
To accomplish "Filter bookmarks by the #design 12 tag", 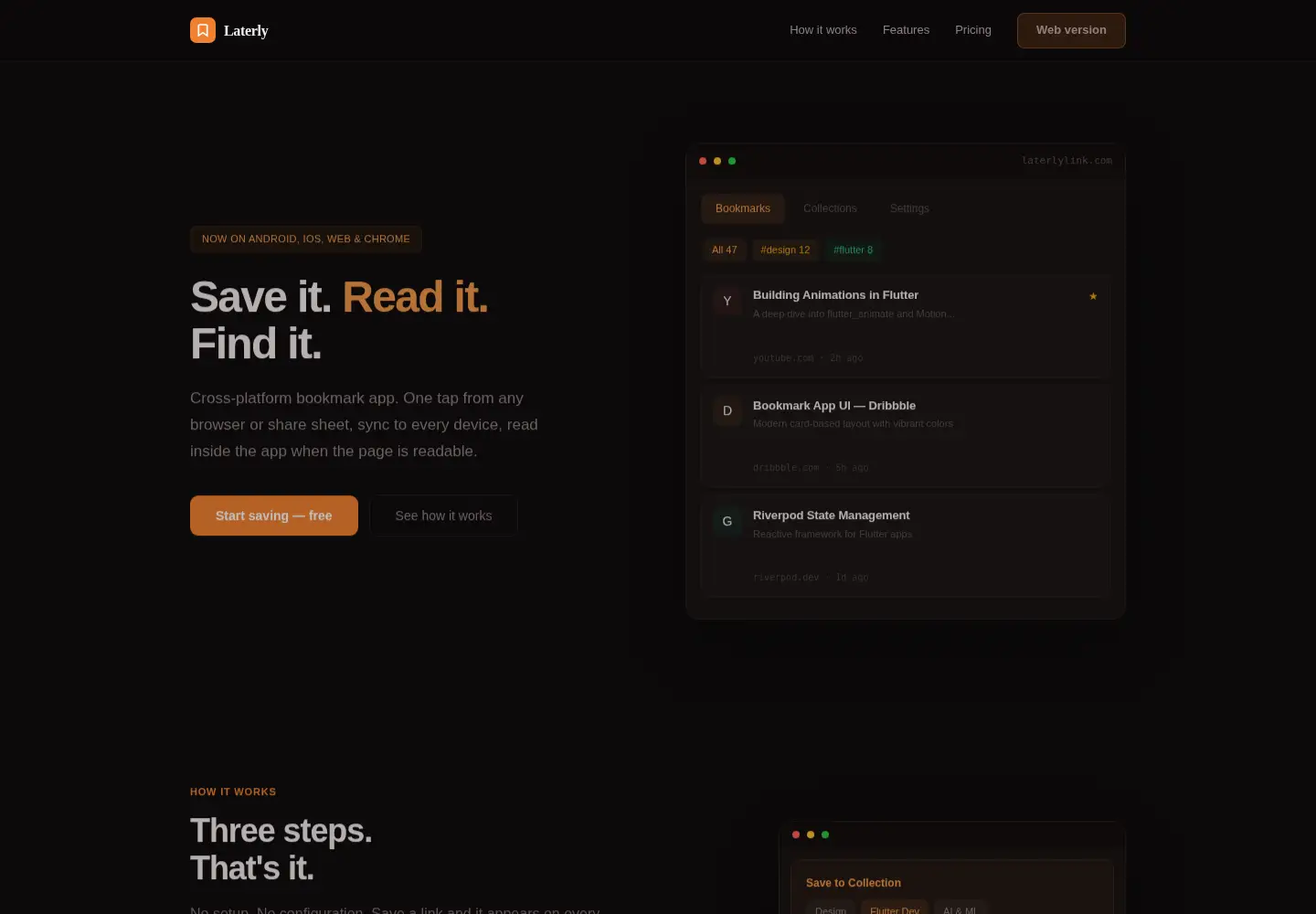I will (x=785, y=250).
